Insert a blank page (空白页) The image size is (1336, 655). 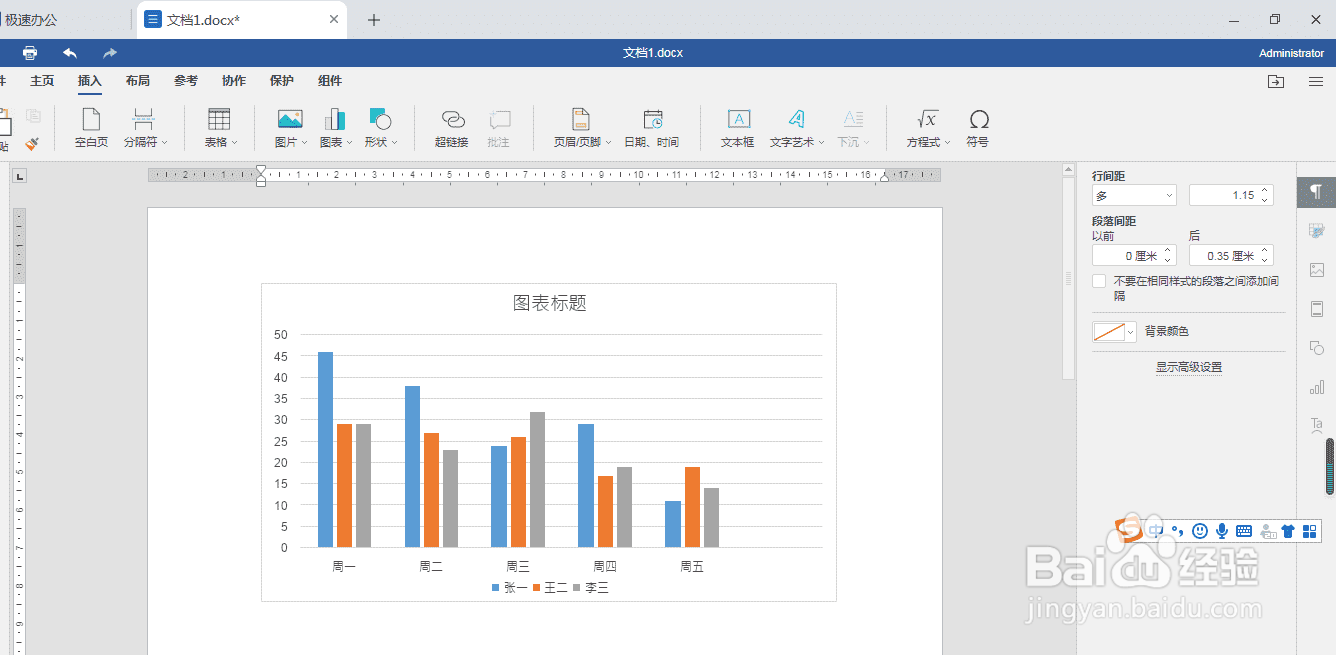pos(91,128)
